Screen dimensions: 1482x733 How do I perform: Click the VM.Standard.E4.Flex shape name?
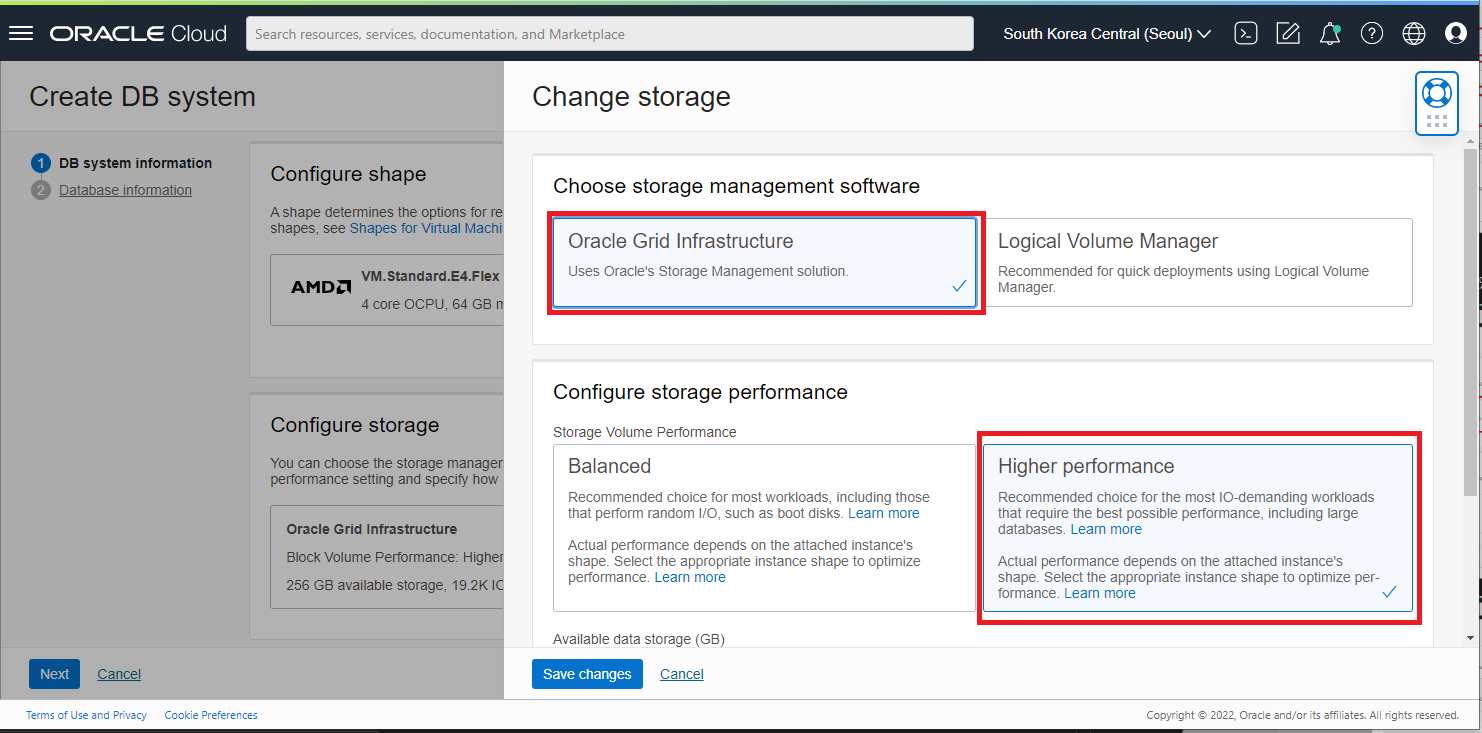tap(431, 276)
